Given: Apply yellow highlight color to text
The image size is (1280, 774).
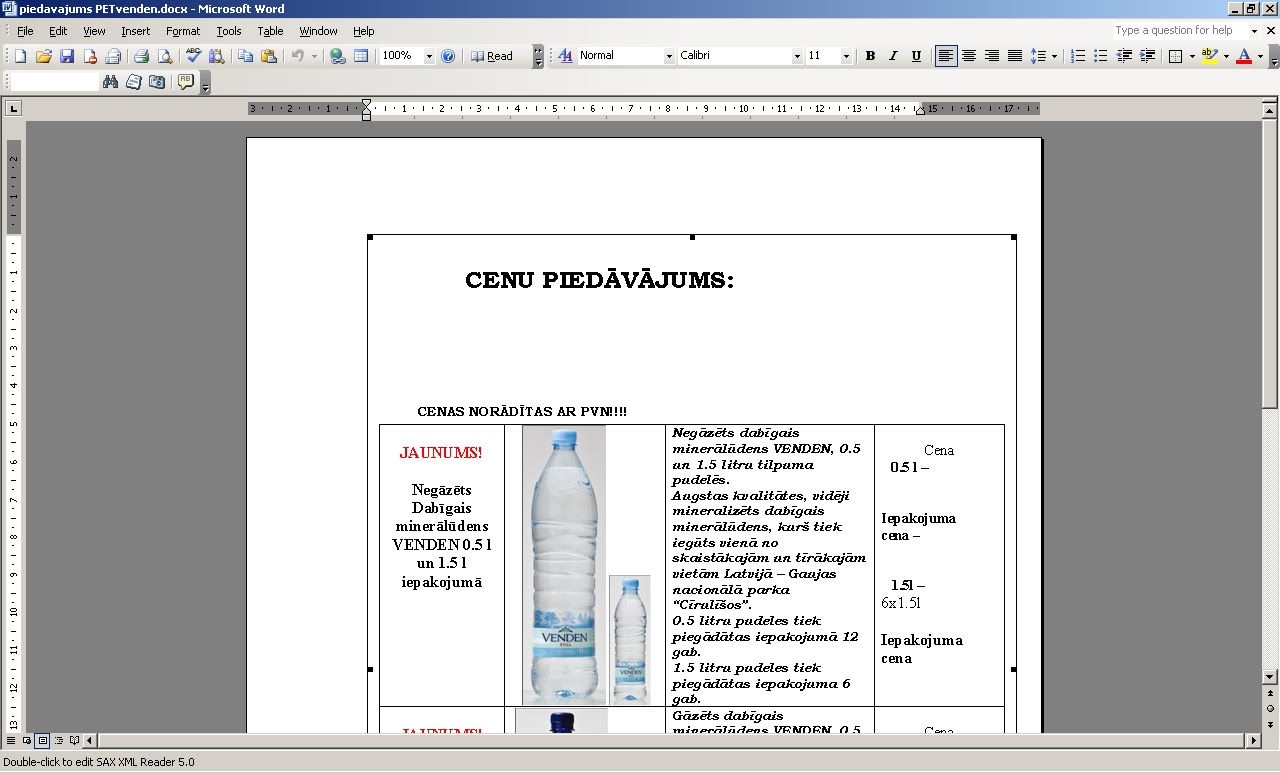Looking at the screenshot, I should click(1209, 56).
